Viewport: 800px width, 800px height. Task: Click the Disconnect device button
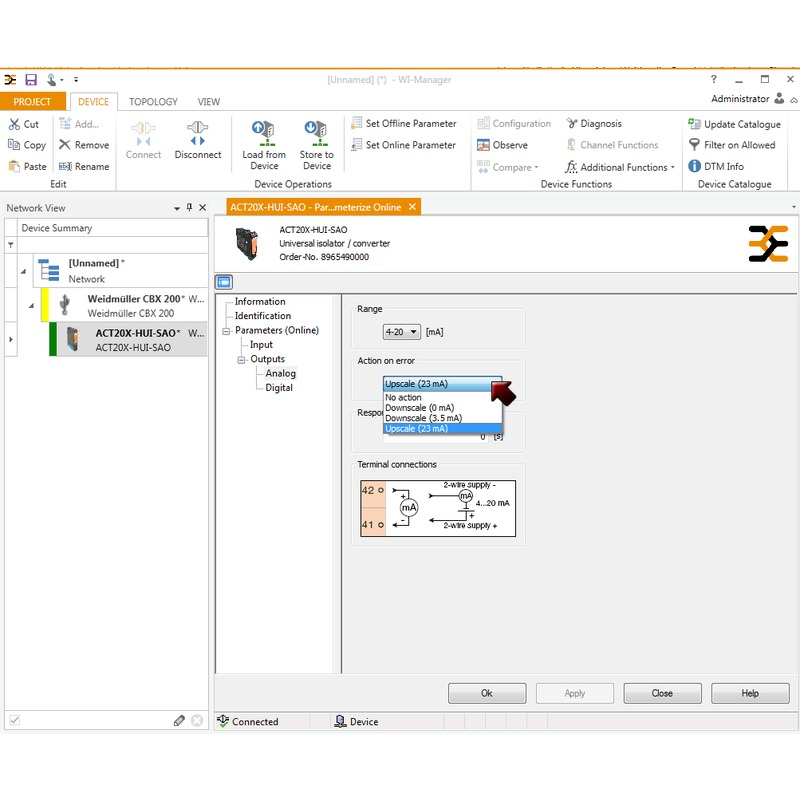point(197,140)
